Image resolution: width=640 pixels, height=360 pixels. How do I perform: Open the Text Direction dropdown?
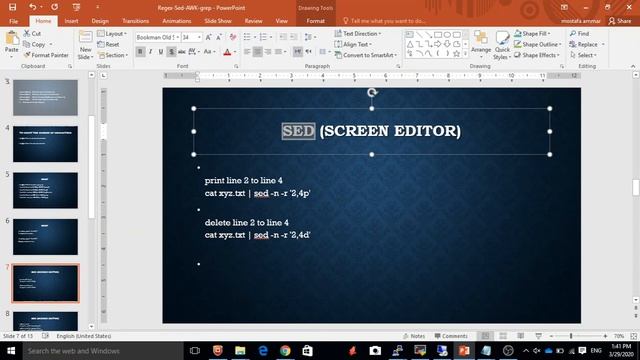[x=358, y=33]
